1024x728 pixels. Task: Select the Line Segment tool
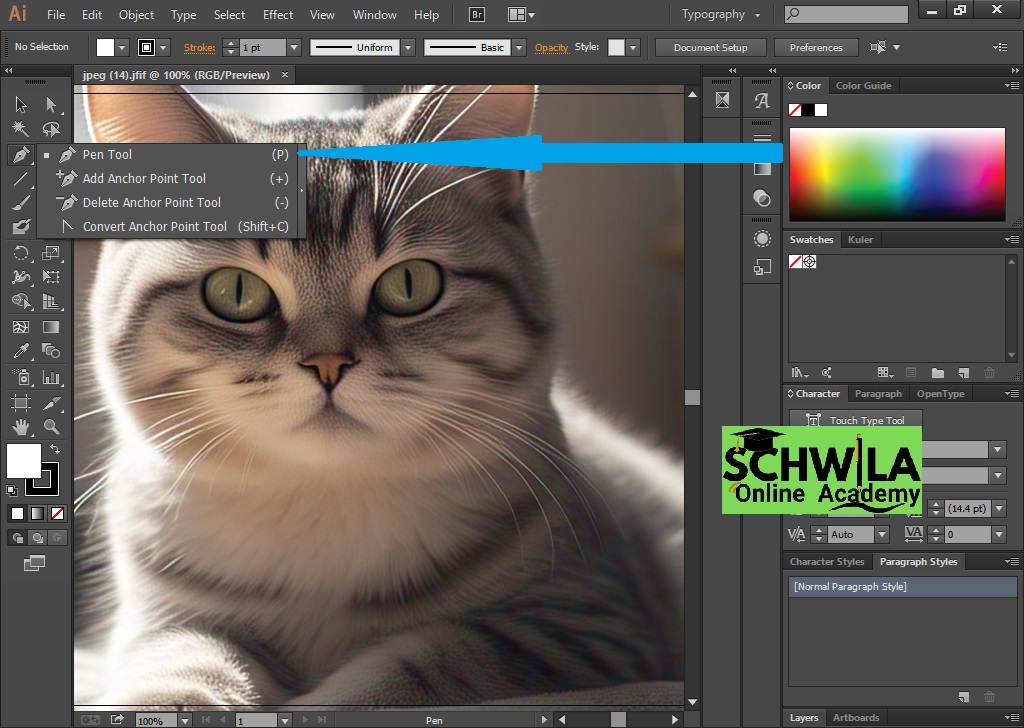click(21, 178)
